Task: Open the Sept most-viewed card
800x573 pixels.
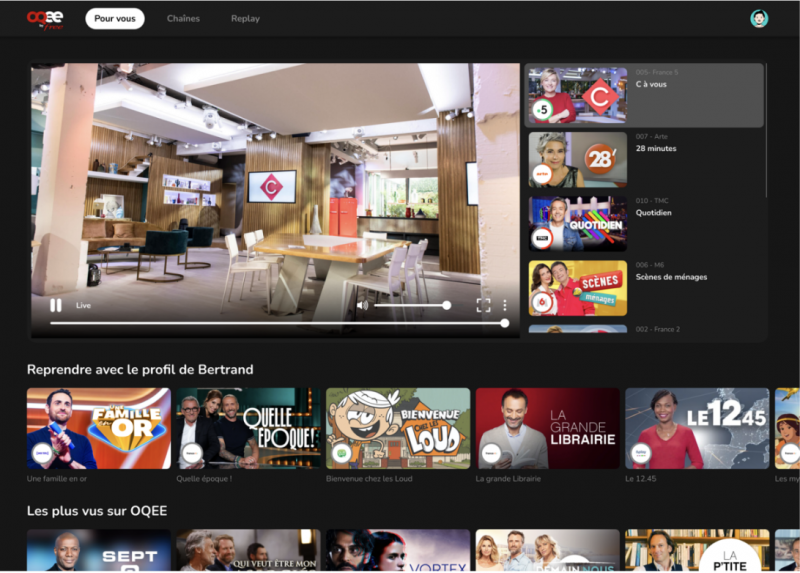Action: tap(99, 550)
